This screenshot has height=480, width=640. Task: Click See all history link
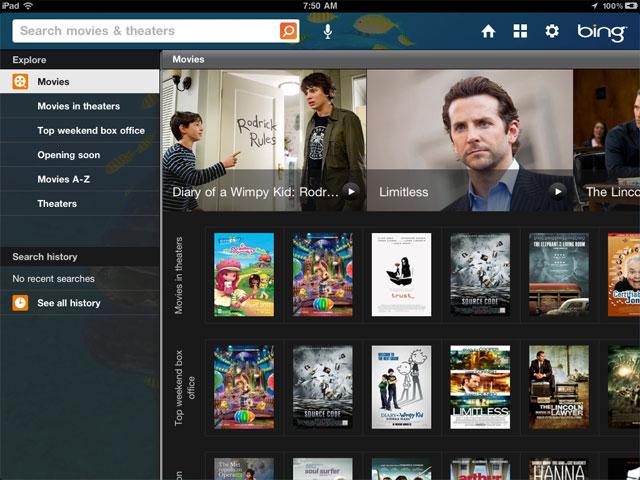pyautogui.click(x=69, y=303)
